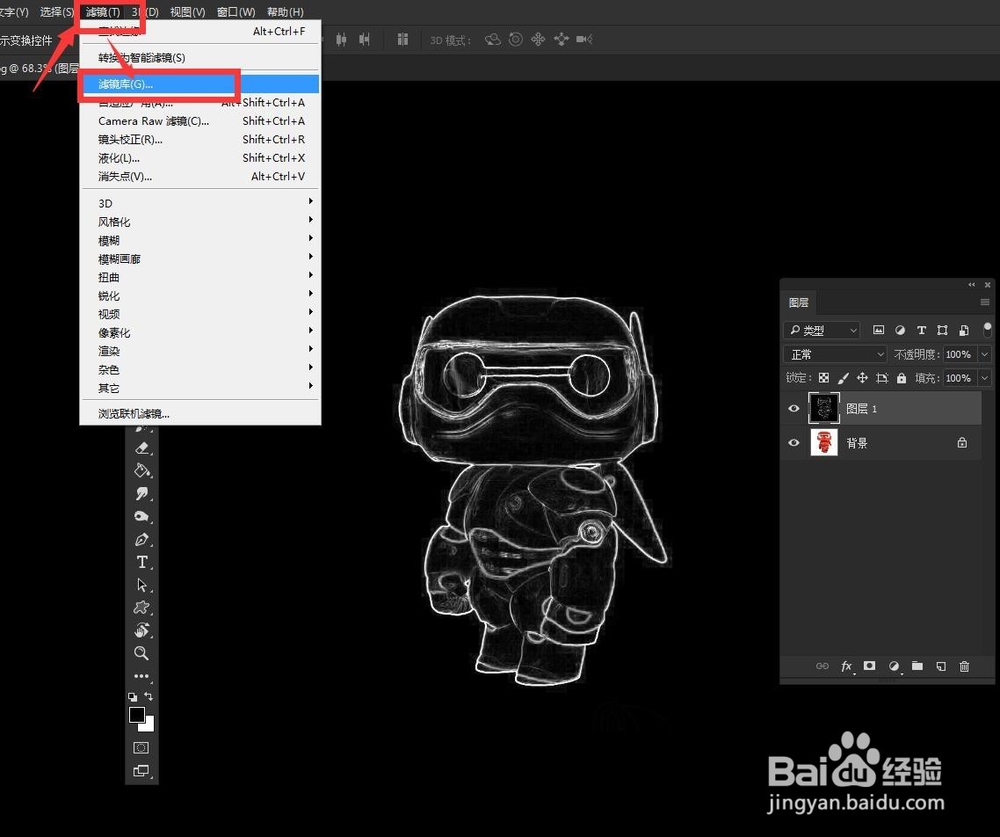Click 3D pan mode icon
This screenshot has height=837, width=1000.
pyautogui.click(x=538, y=40)
